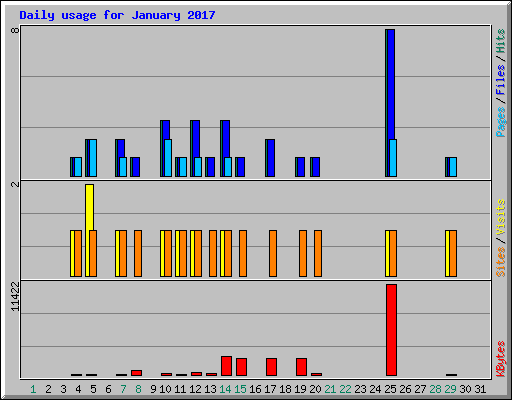This screenshot has width=512, height=400.
Task: Click the day label "26" on the axis
Action: (405, 389)
